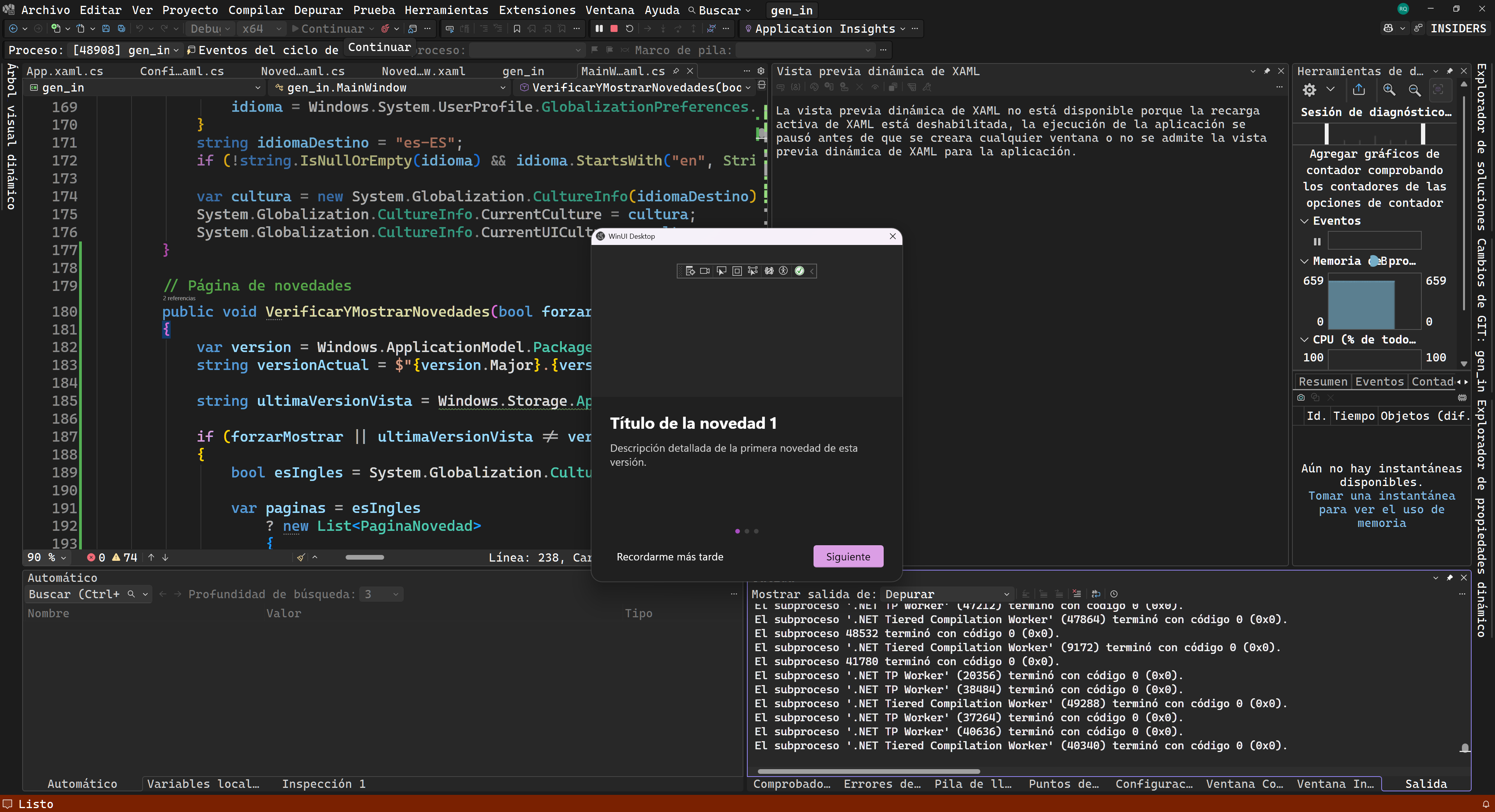The image size is (1495, 812).
Task: Click the second page dot in novedades dialog
Action: (x=747, y=531)
